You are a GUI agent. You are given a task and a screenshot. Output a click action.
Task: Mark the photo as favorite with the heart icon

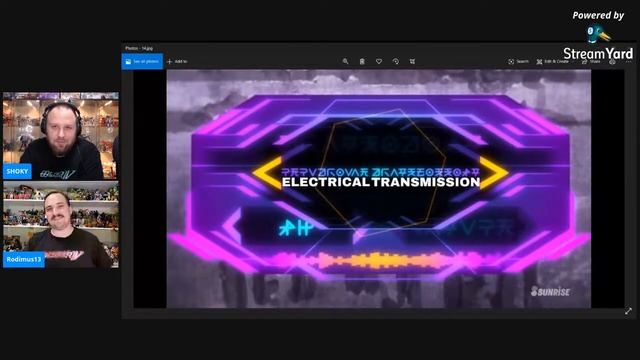click(379, 61)
